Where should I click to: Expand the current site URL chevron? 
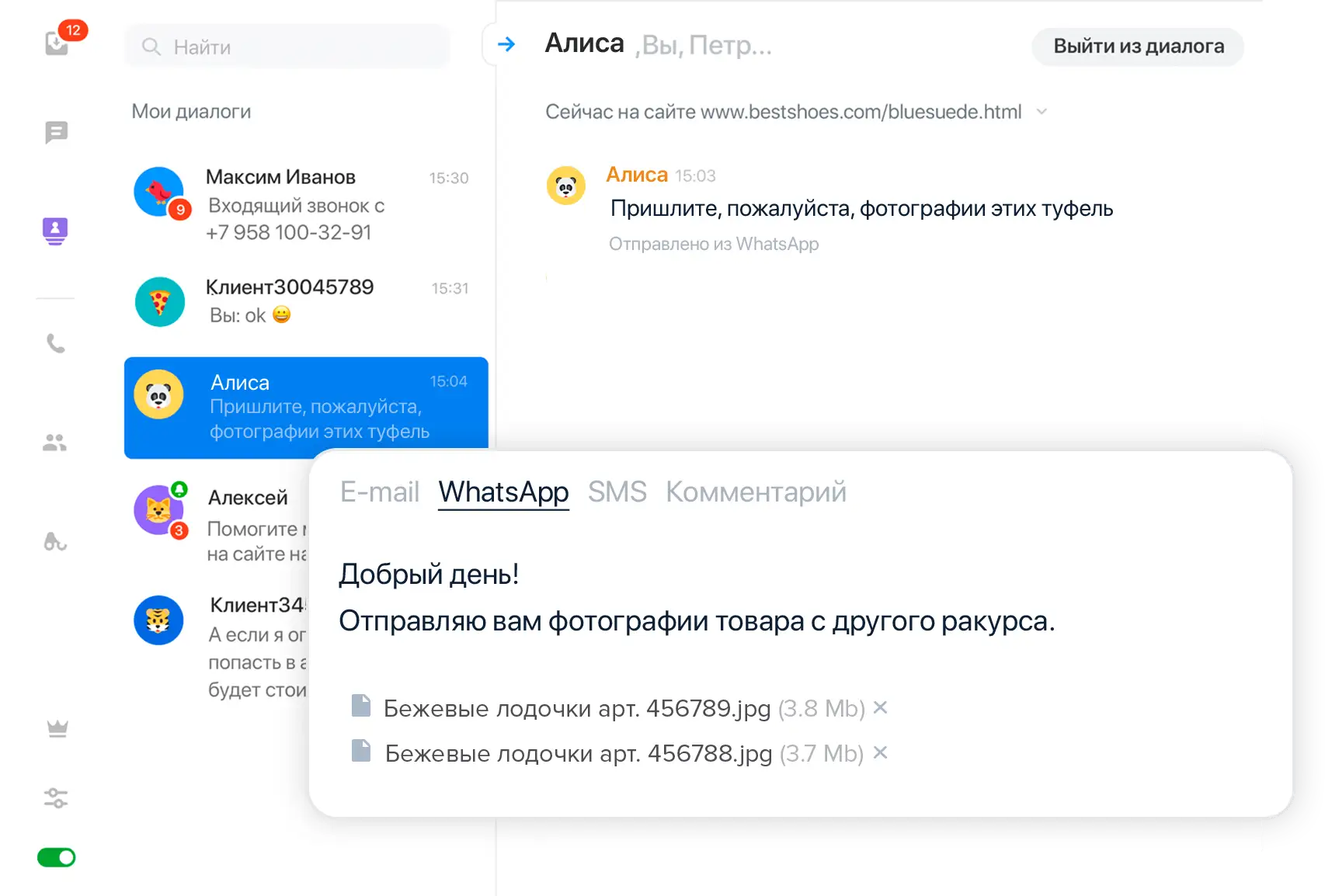[1042, 112]
